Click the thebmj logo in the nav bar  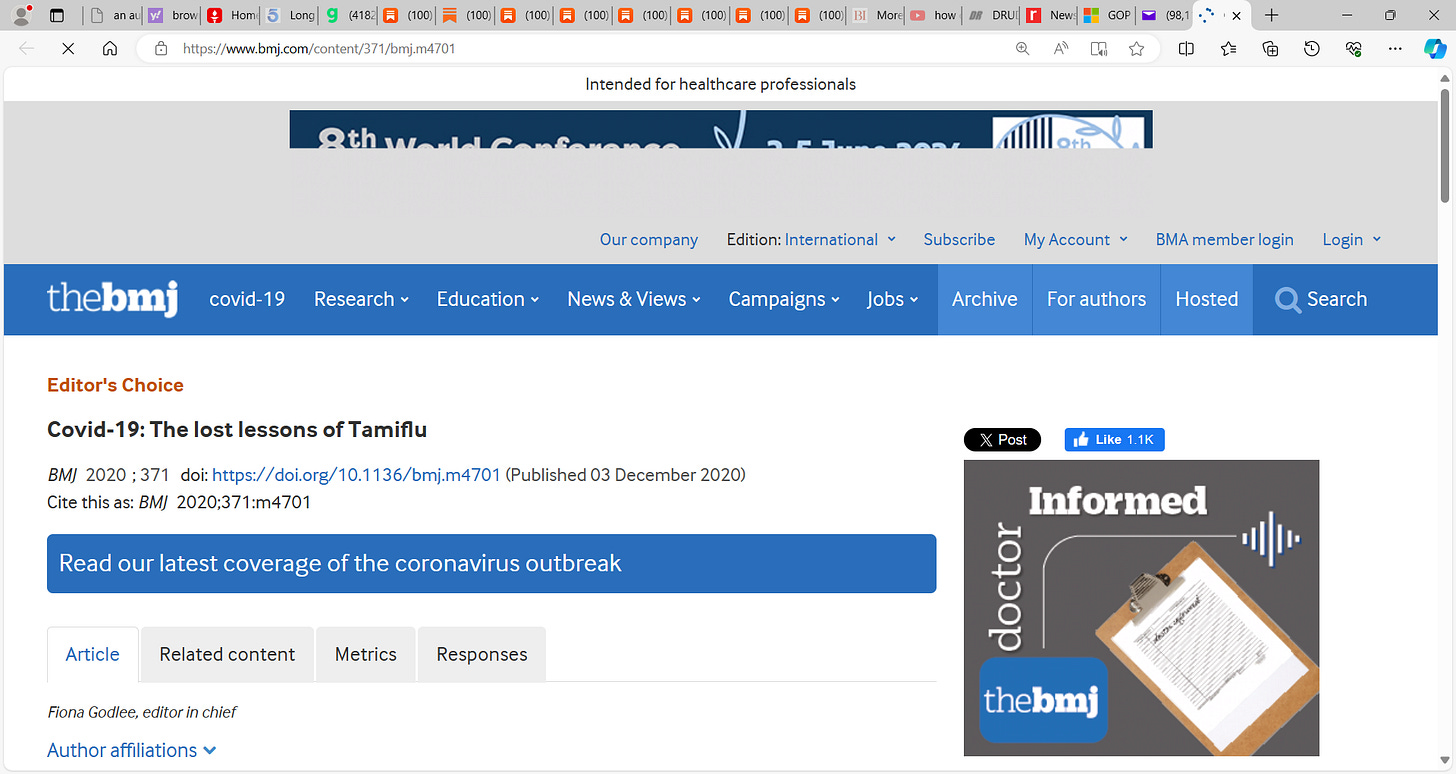(112, 299)
